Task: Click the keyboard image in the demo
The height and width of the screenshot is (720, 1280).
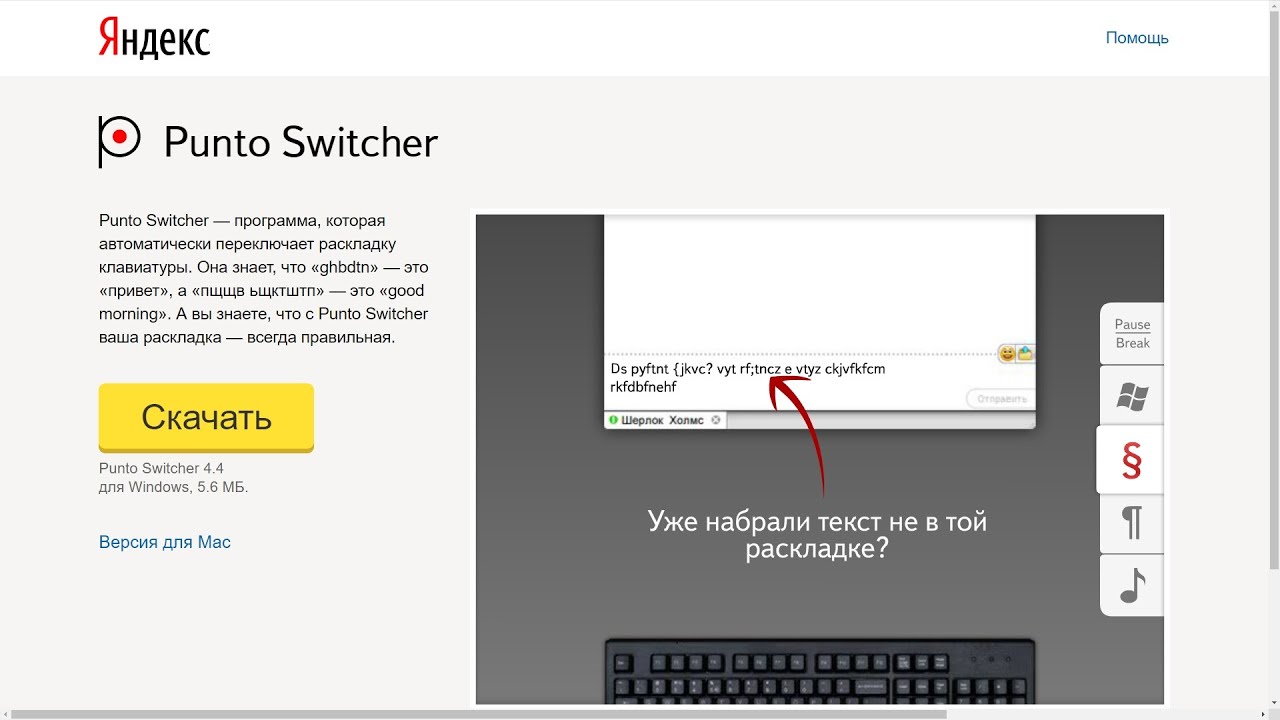Action: (x=820, y=671)
